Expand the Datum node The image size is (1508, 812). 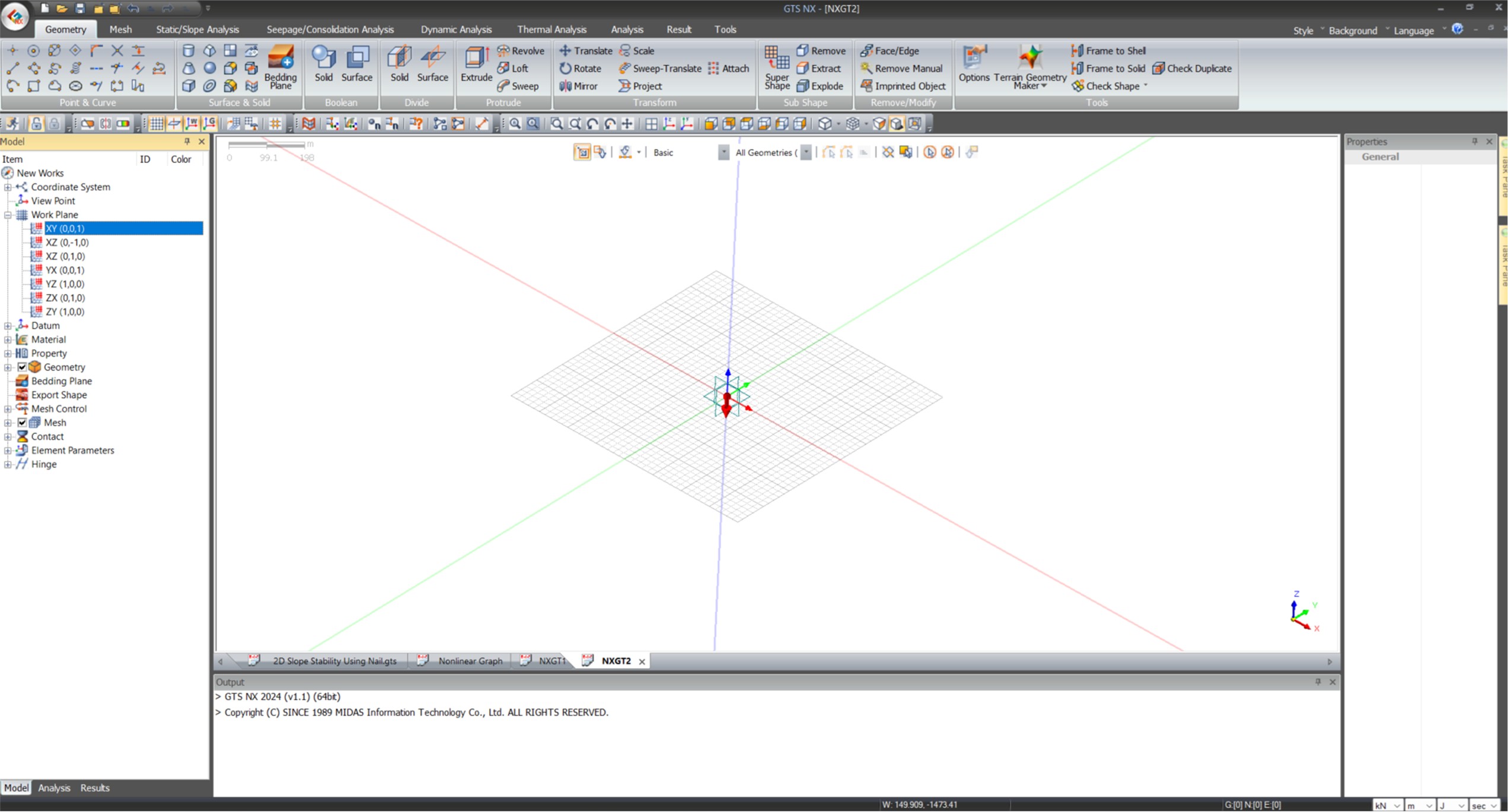click(x=8, y=325)
